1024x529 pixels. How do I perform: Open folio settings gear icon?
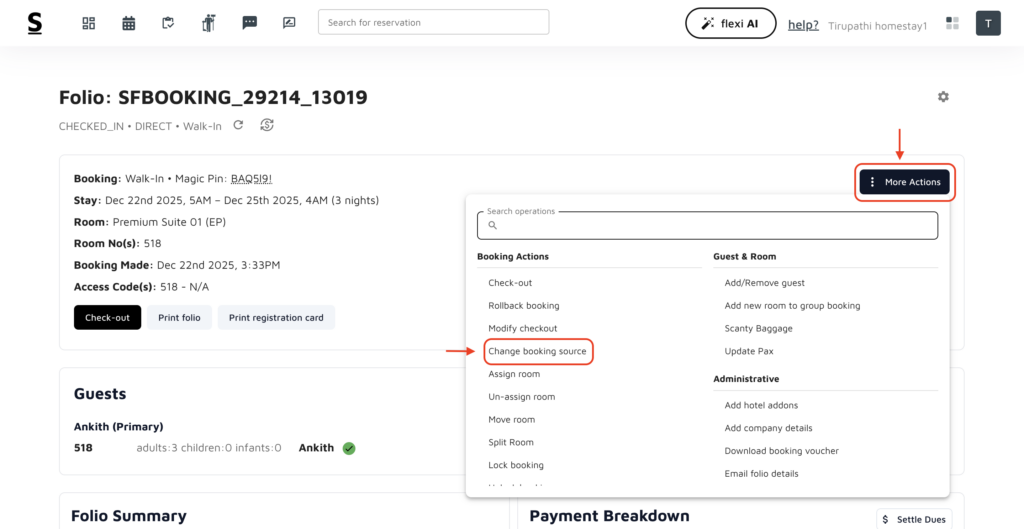[943, 97]
